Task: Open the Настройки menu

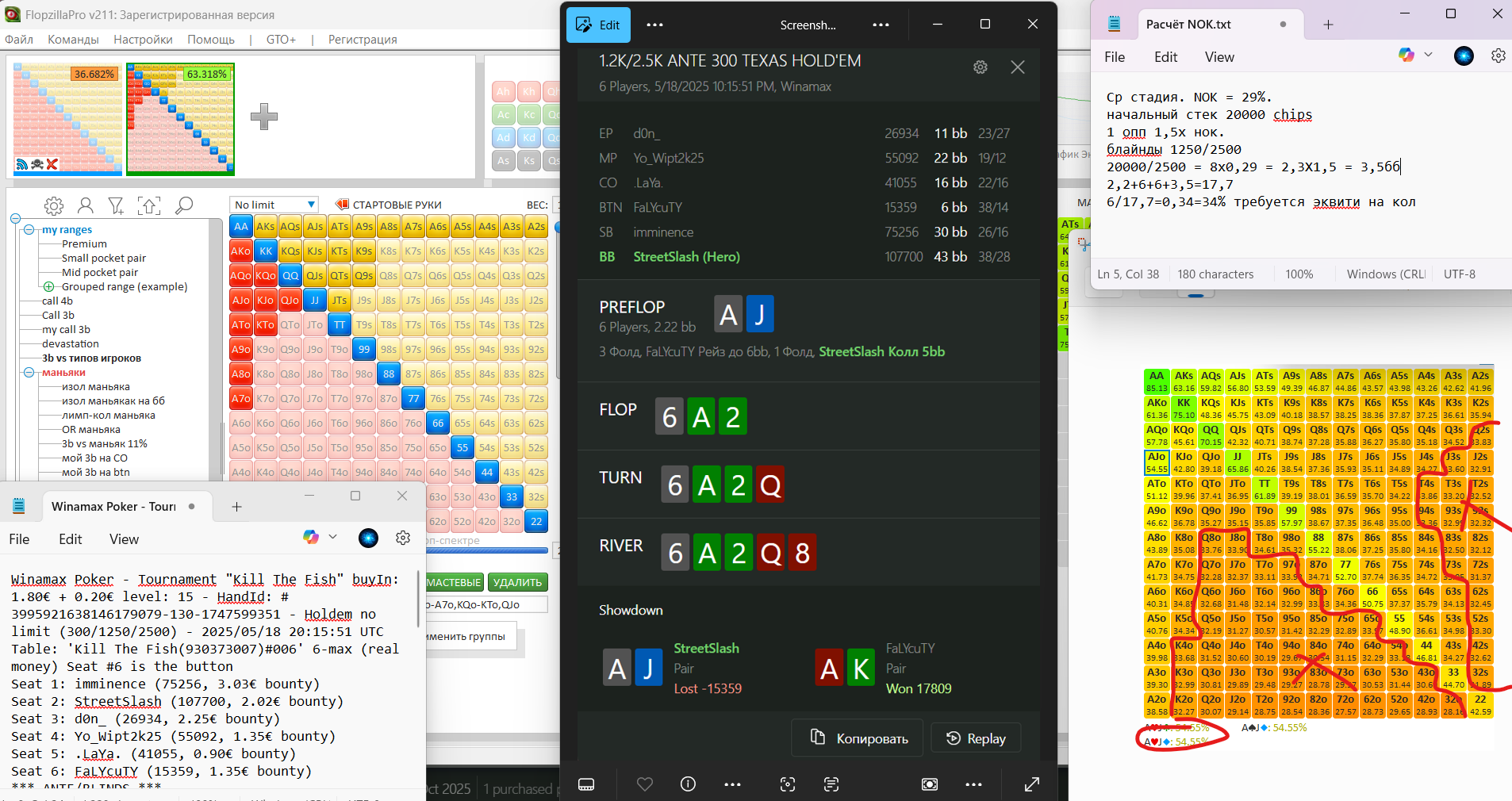Action: point(143,39)
